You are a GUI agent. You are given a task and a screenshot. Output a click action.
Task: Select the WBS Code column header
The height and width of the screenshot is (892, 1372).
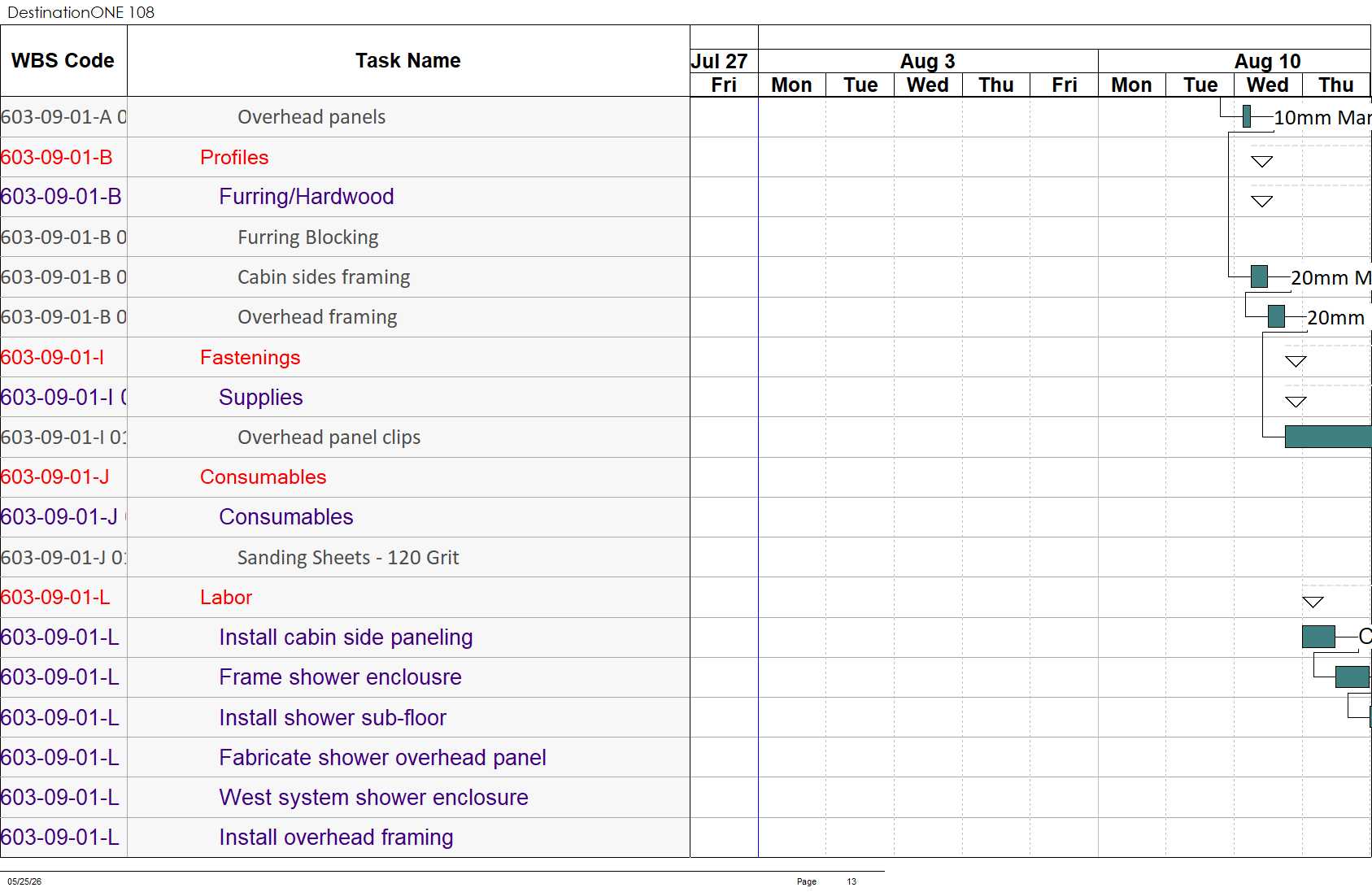[x=63, y=61]
